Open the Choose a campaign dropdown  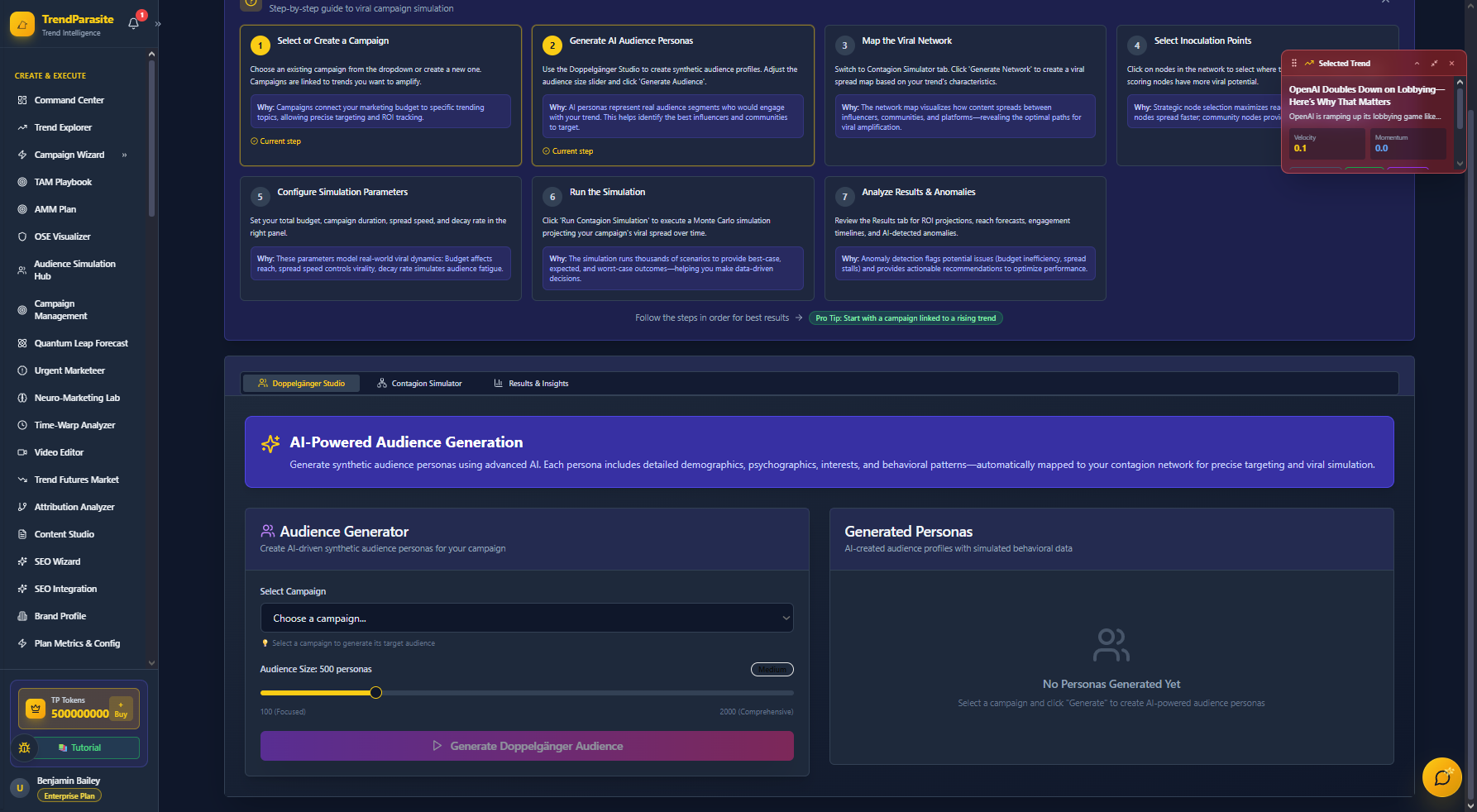pyautogui.click(x=527, y=618)
